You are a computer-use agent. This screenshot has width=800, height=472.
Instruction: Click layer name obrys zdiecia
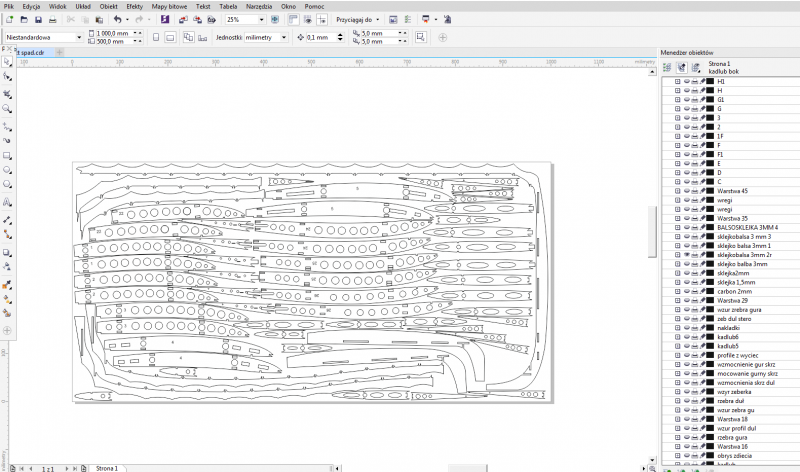point(734,456)
